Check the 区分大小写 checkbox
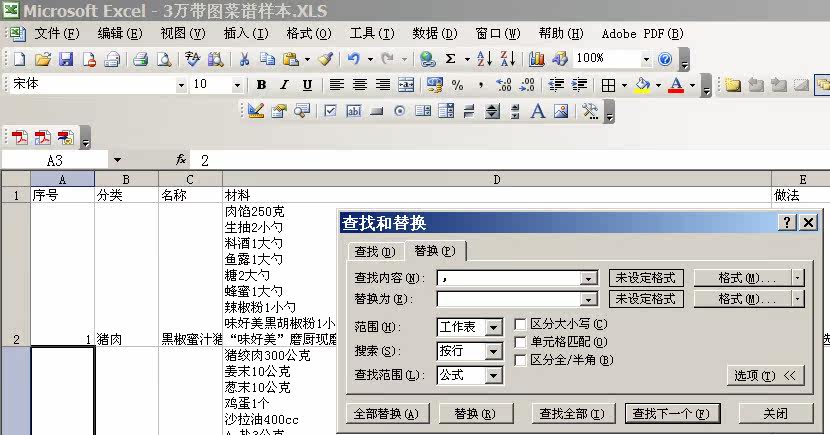830x435 pixels. point(520,324)
